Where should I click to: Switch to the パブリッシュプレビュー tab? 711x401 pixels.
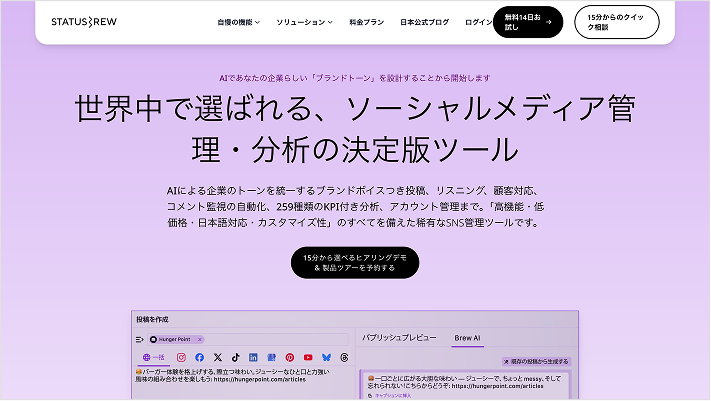pyautogui.click(x=399, y=338)
